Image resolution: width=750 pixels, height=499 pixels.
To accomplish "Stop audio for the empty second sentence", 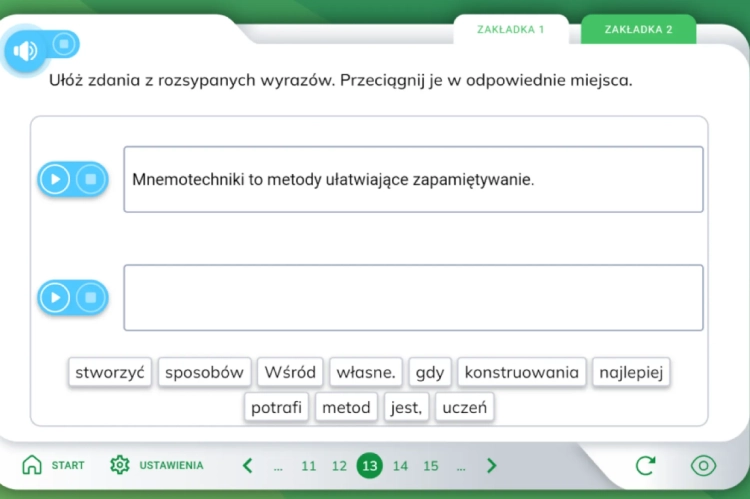I will tap(90, 298).
